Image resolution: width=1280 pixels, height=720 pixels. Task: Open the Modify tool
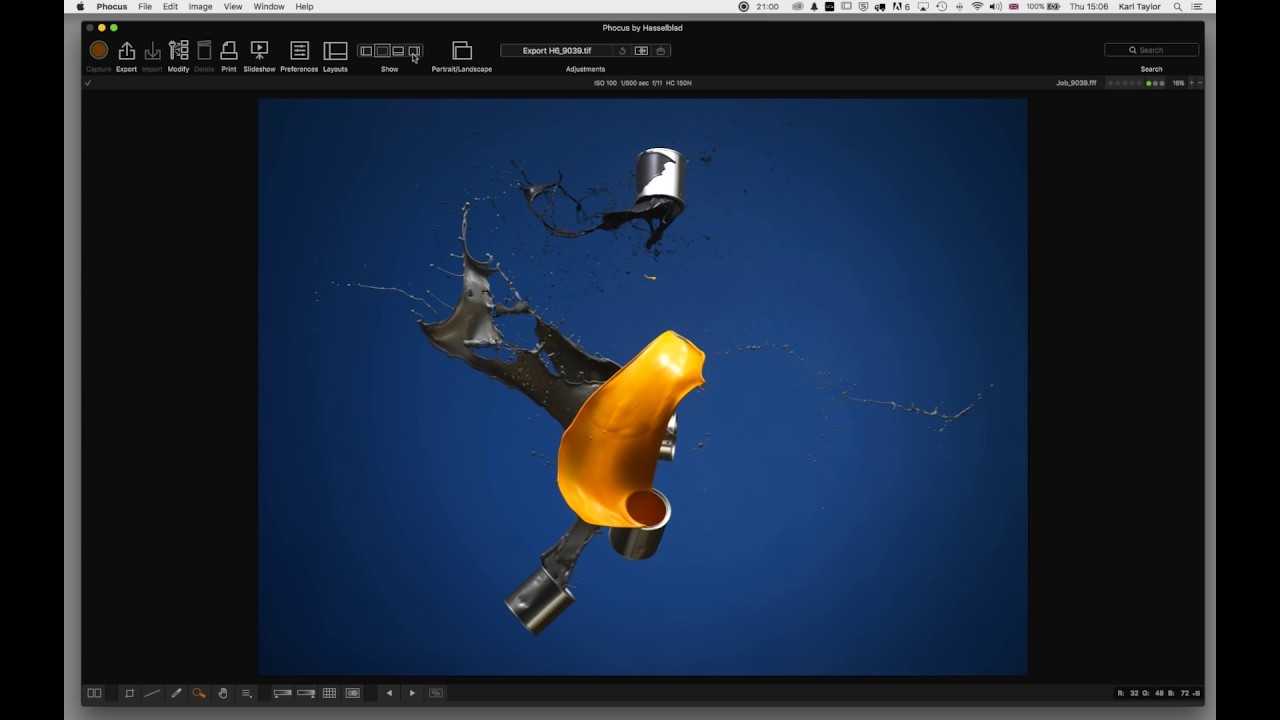[178, 50]
